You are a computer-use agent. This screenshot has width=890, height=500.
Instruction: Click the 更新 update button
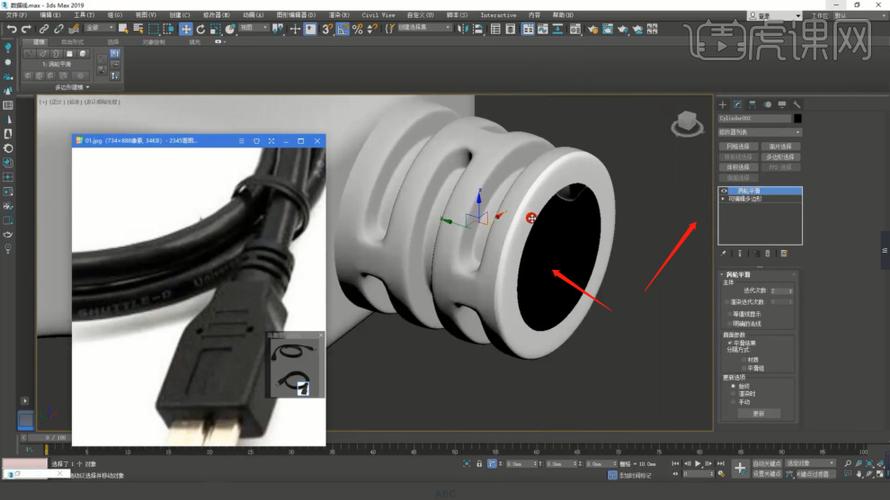[758, 414]
